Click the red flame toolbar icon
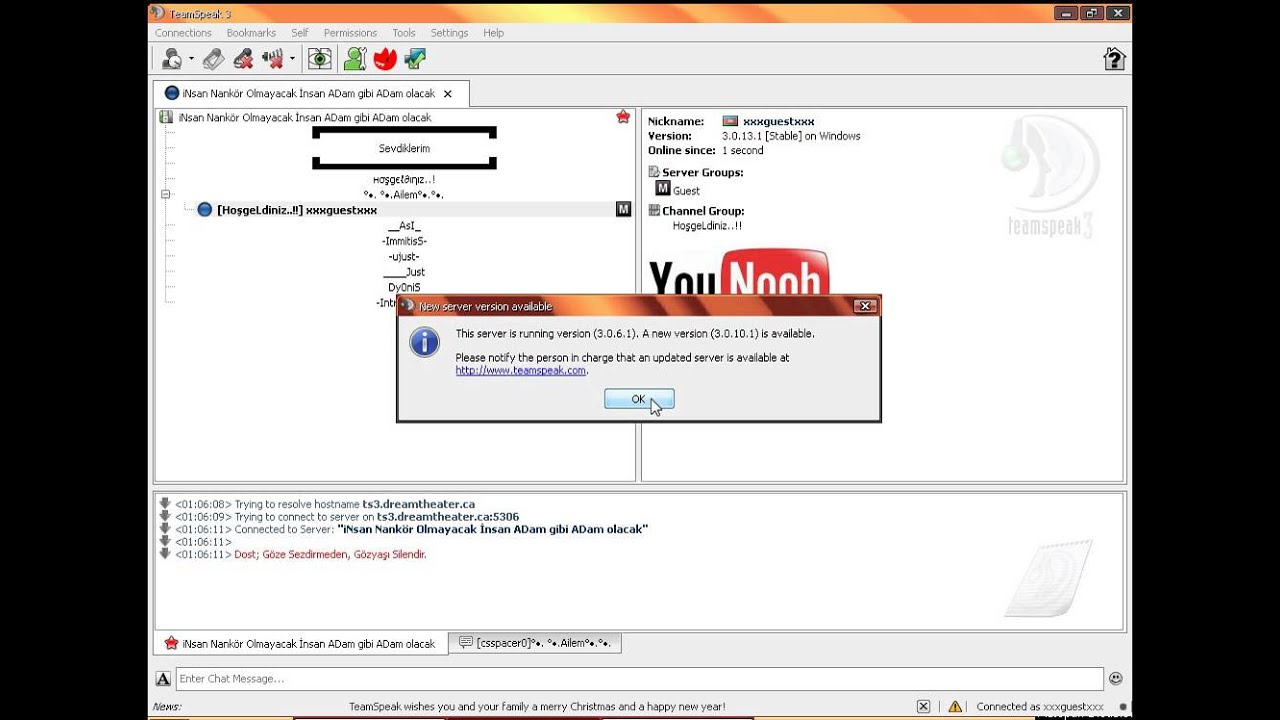This screenshot has height=720, width=1280. (385, 59)
